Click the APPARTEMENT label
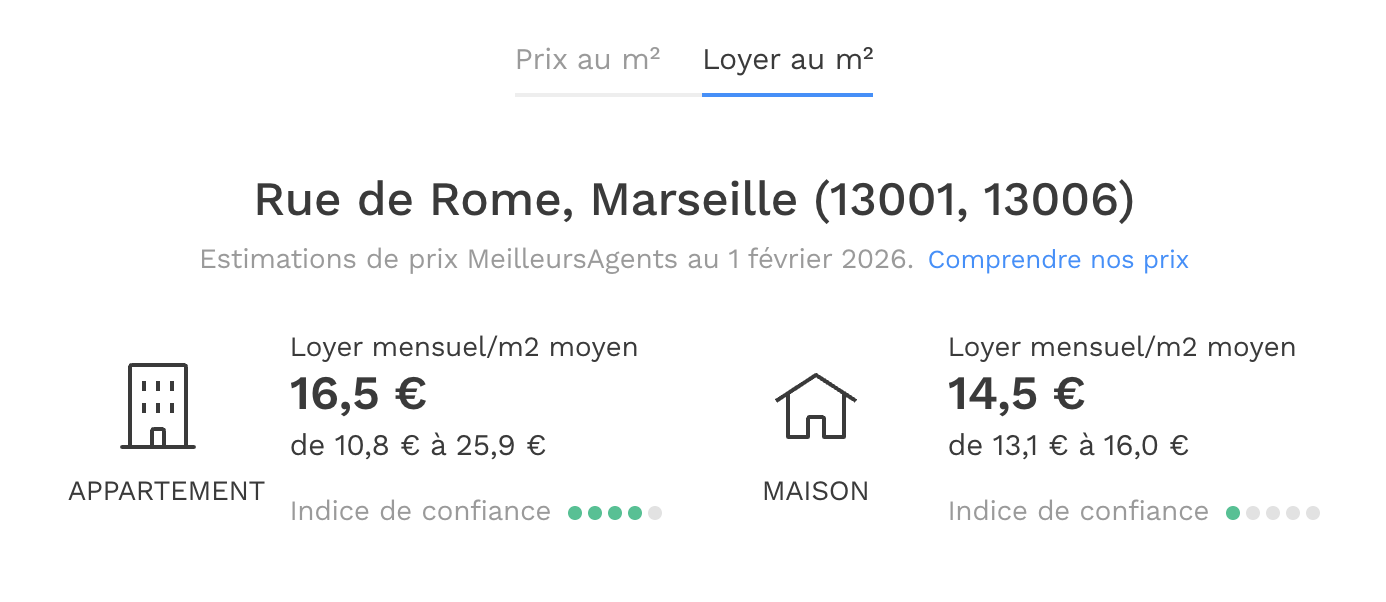 167,491
